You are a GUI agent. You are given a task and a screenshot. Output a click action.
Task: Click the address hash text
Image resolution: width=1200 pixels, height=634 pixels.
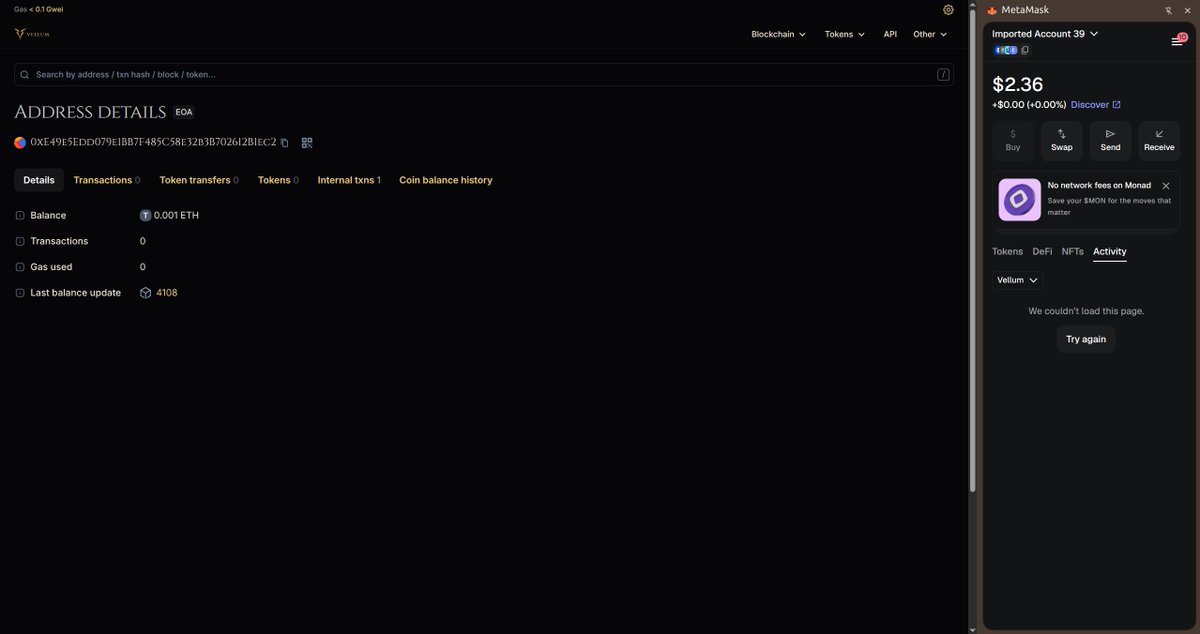pos(153,143)
